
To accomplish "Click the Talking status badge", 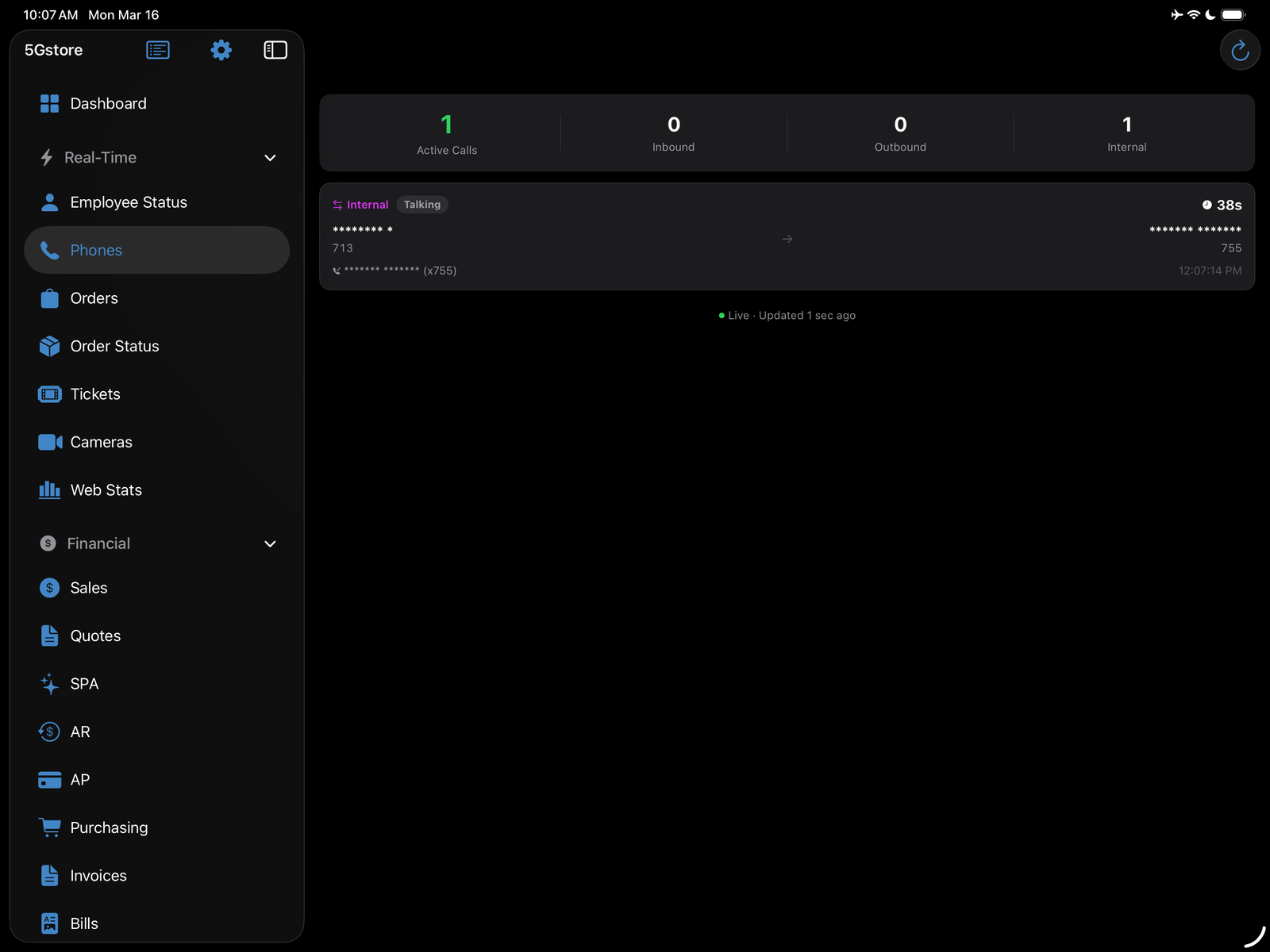I will pyautogui.click(x=422, y=204).
